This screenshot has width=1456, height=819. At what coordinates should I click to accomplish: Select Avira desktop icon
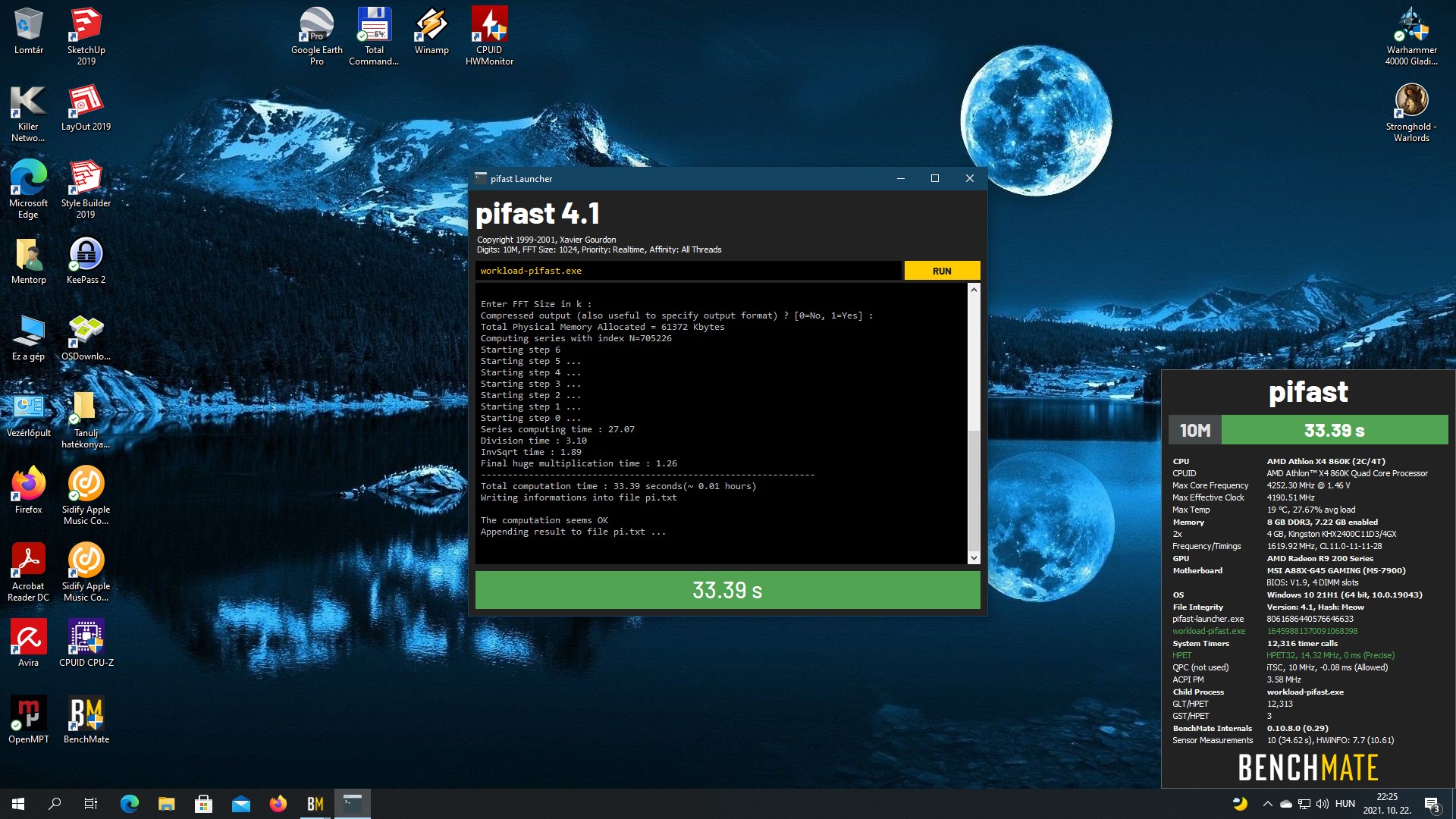(x=28, y=643)
